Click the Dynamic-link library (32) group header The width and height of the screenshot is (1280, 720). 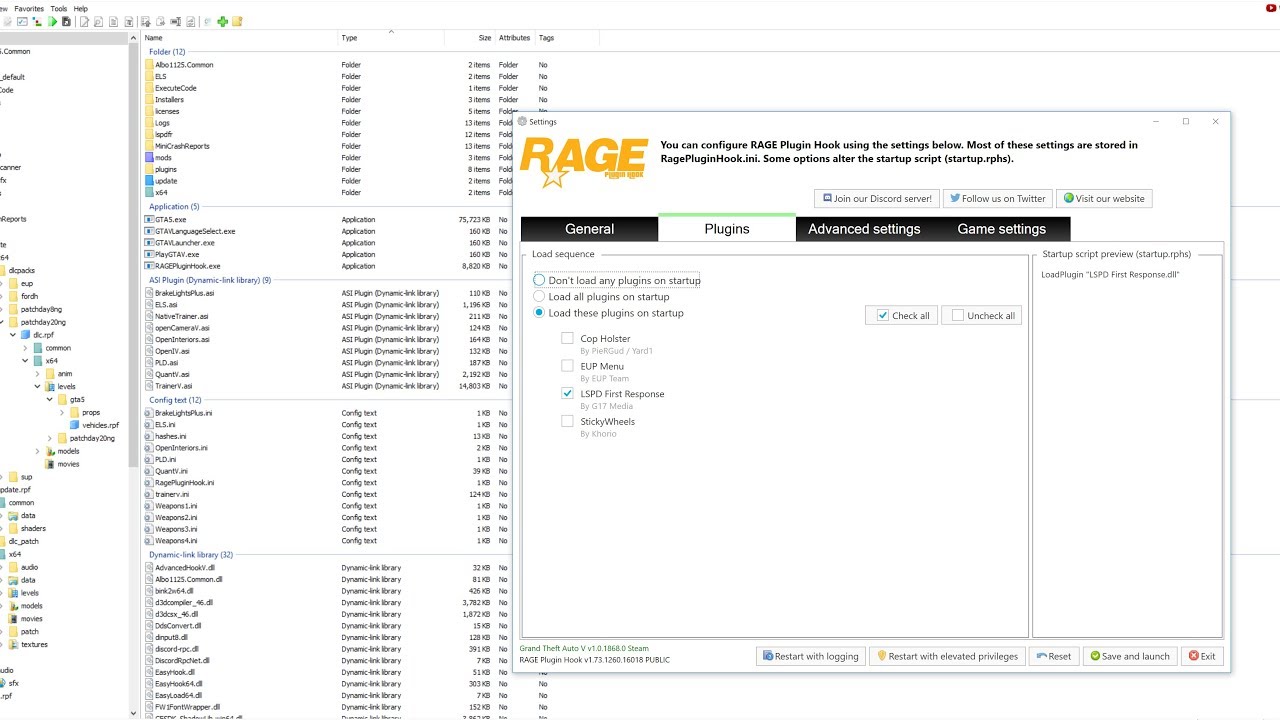tap(191, 555)
